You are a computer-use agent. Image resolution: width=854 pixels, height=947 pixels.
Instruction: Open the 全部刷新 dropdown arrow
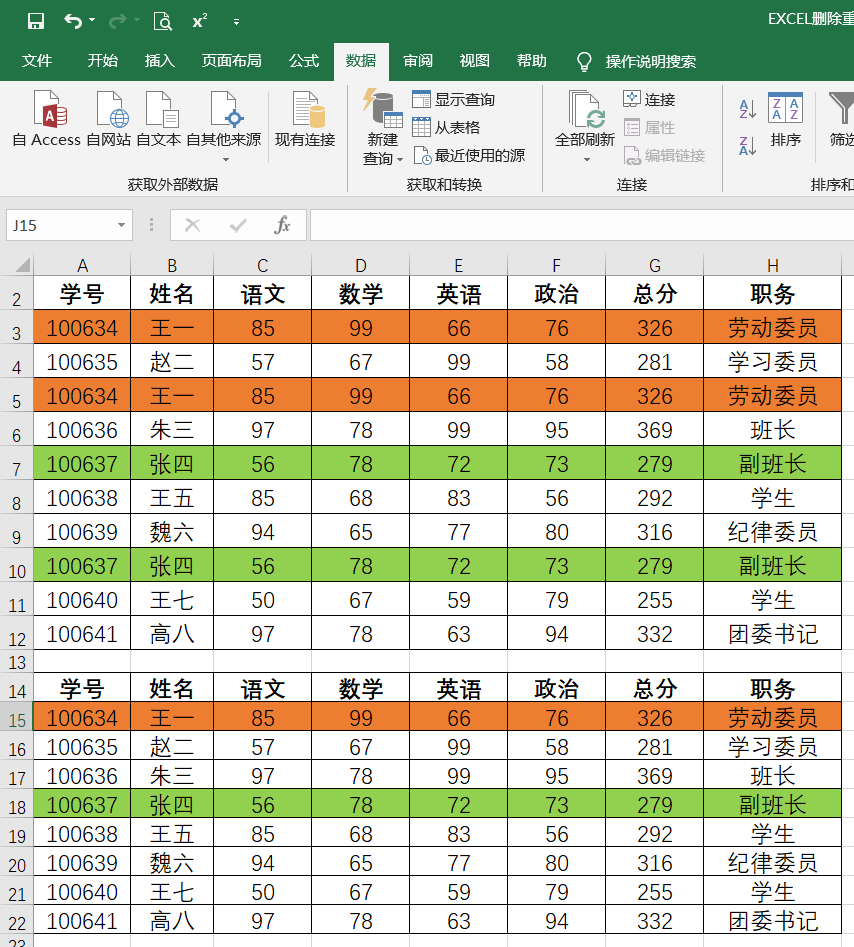(x=586, y=159)
